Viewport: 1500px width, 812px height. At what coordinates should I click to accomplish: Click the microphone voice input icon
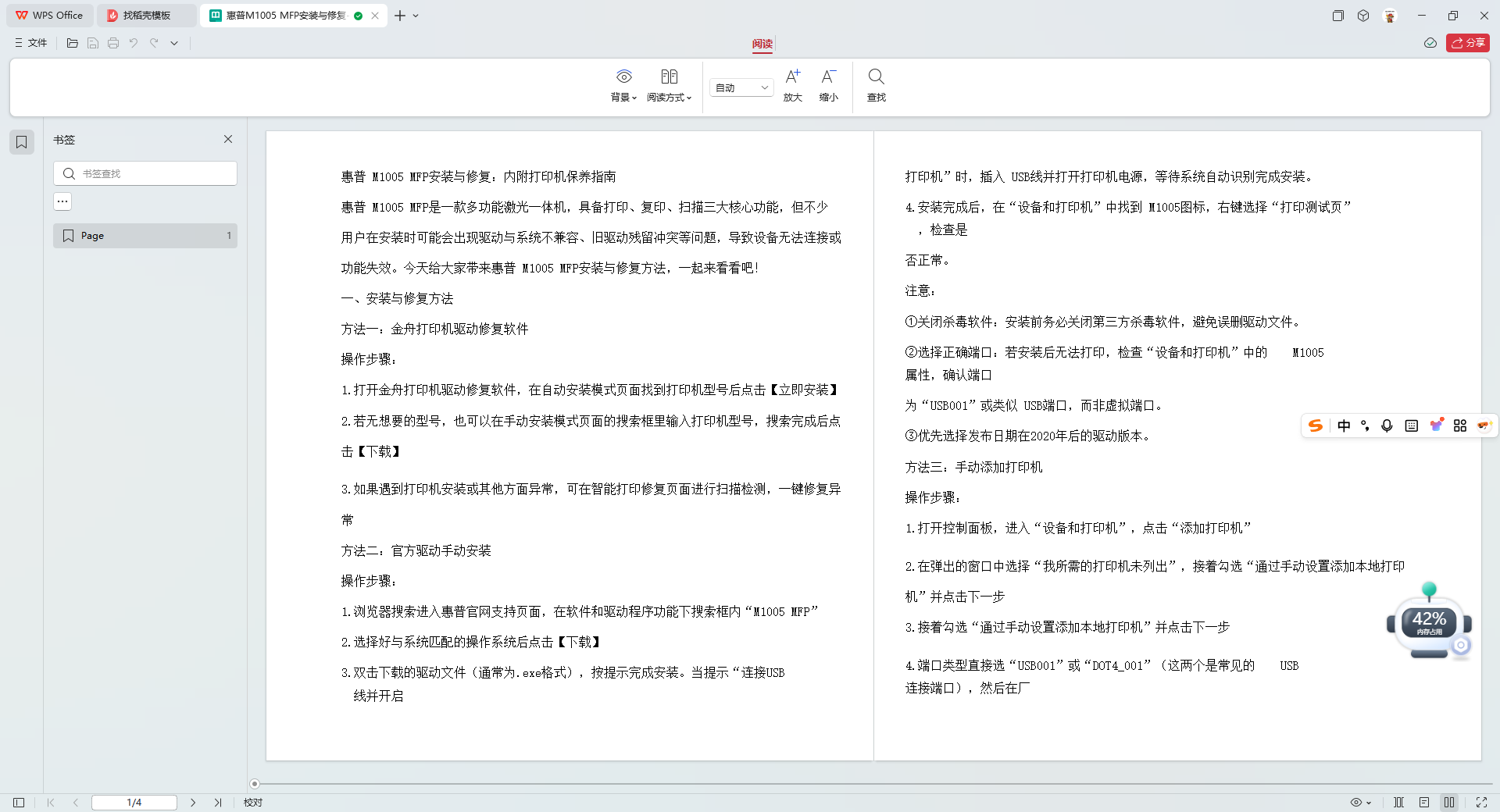(1387, 426)
